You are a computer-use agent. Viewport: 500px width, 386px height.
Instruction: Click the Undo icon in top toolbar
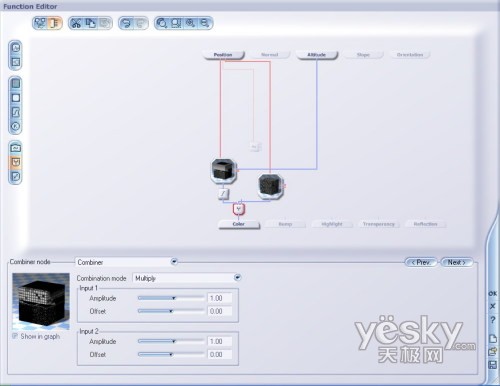coord(126,23)
